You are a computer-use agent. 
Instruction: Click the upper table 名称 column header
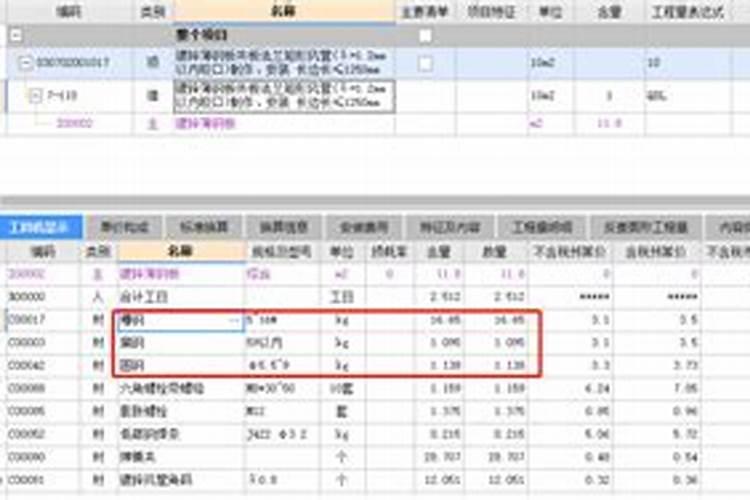[x=284, y=11]
